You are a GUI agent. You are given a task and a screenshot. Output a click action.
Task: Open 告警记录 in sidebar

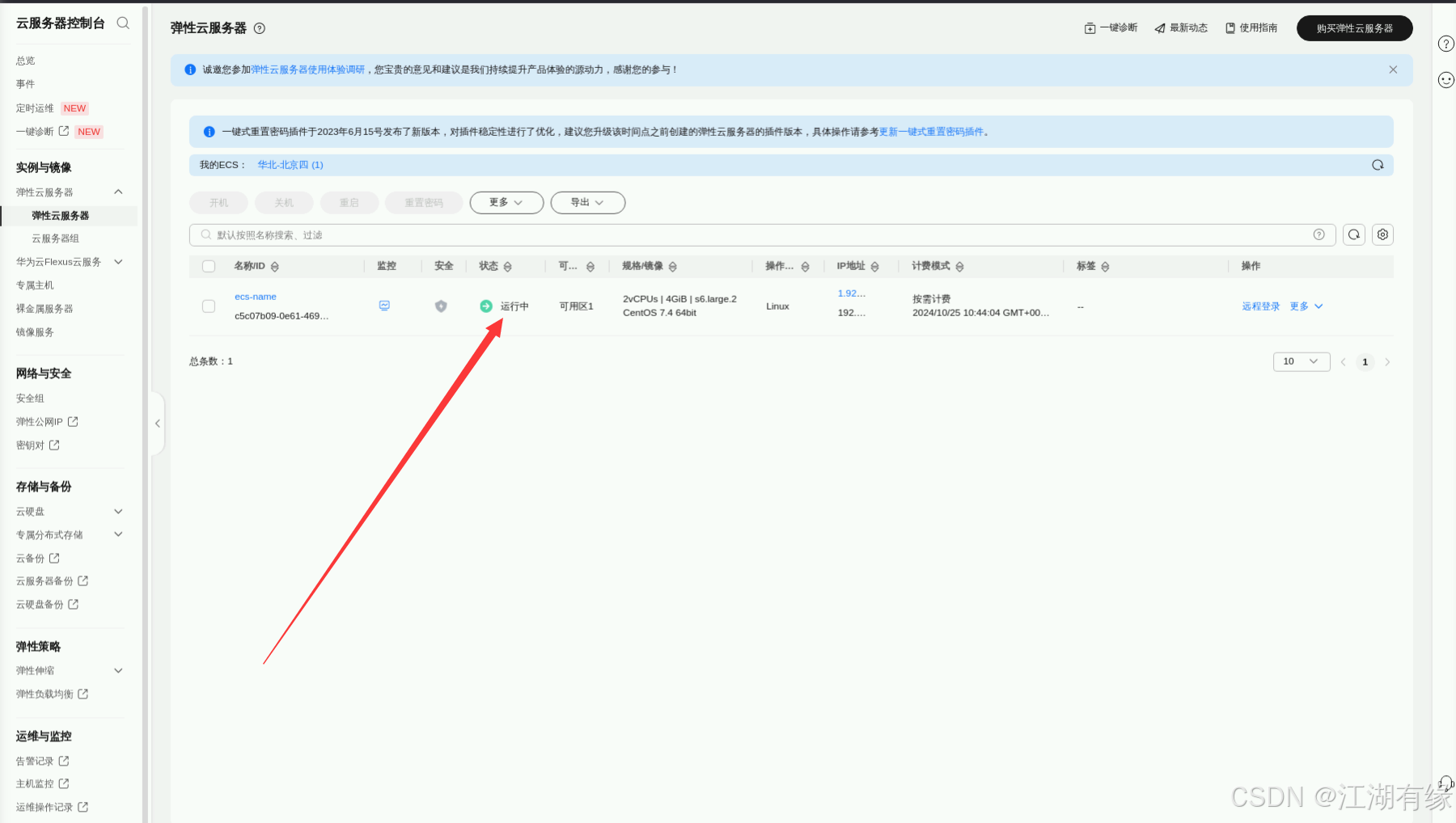(43, 762)
